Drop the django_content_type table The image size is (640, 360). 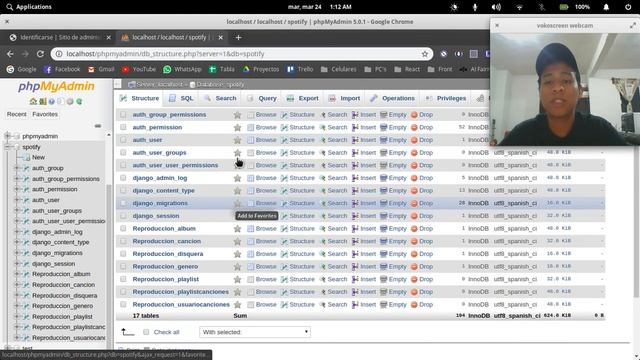point(422,191)
